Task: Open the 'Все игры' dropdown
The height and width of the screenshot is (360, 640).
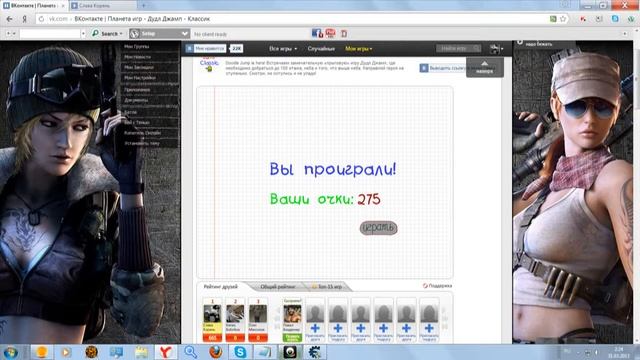Action: point(283,49)
